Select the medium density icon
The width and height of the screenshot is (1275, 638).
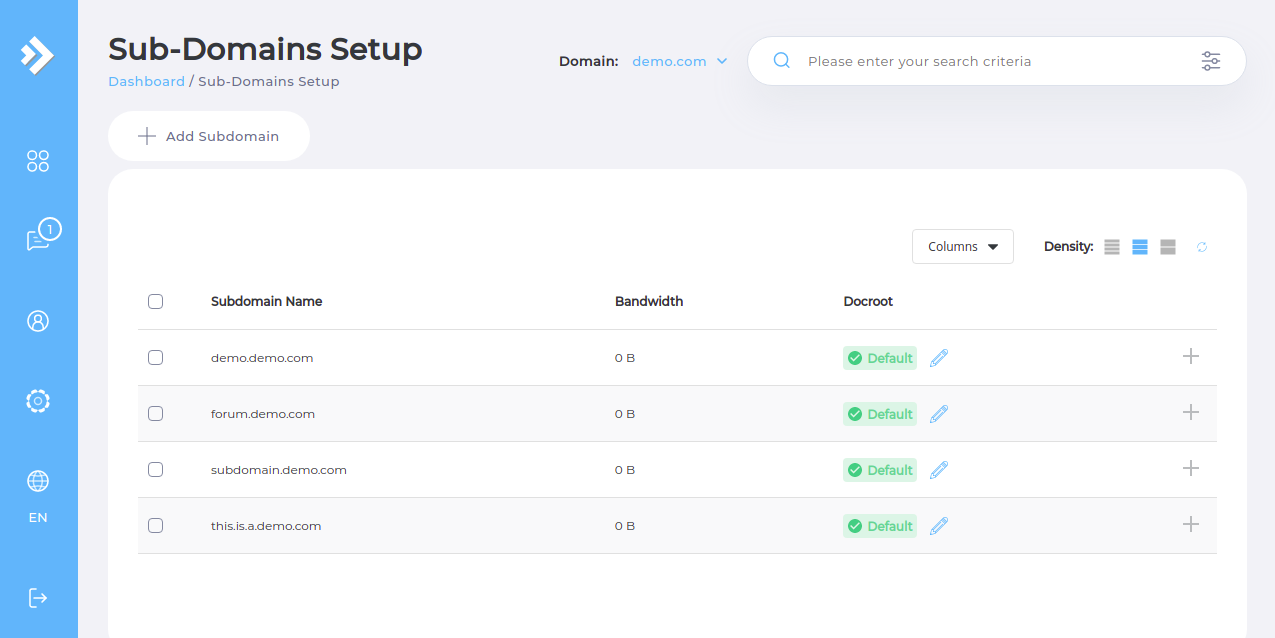pos(1140,247)
